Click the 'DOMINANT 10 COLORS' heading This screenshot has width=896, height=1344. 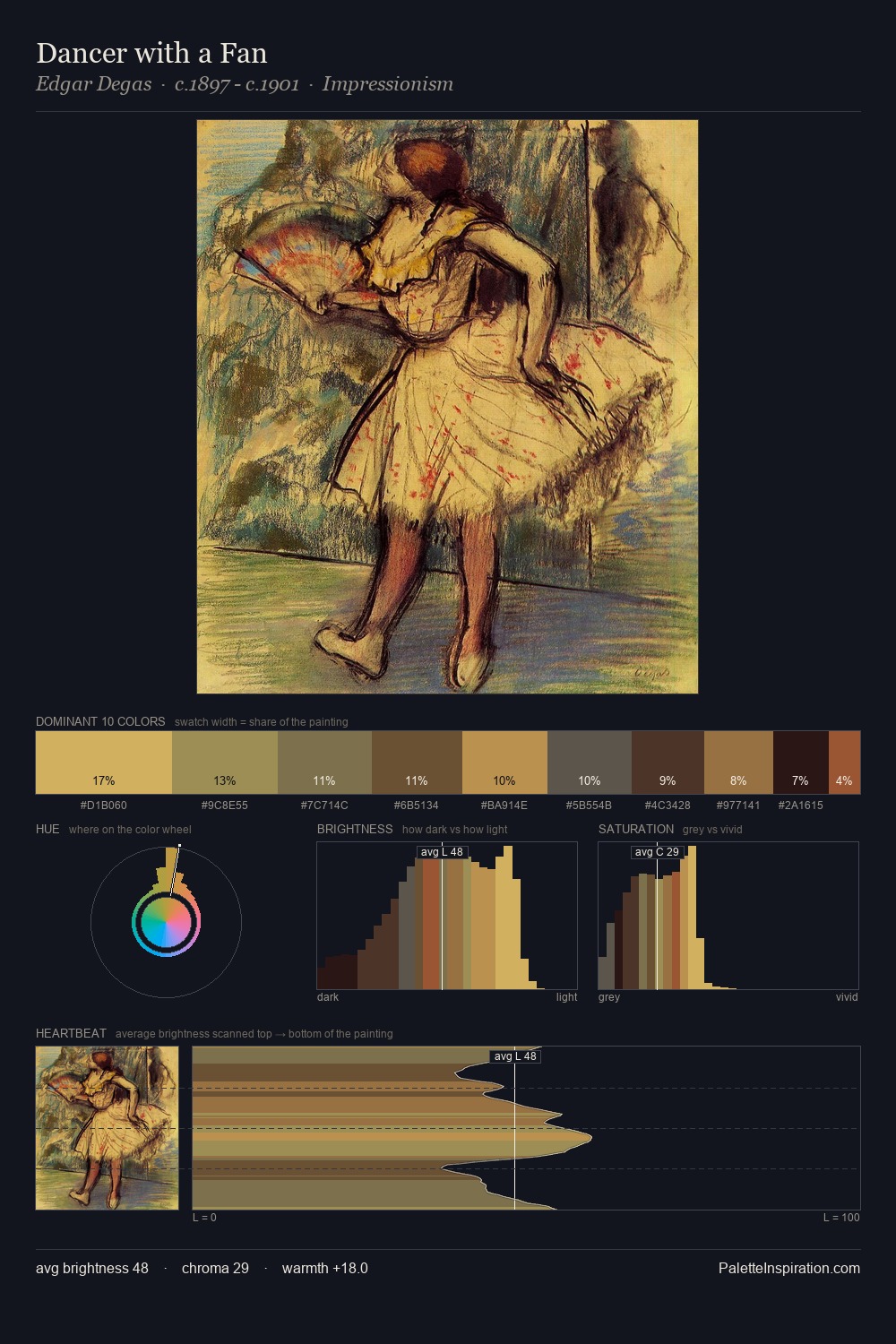pos(100,721)
